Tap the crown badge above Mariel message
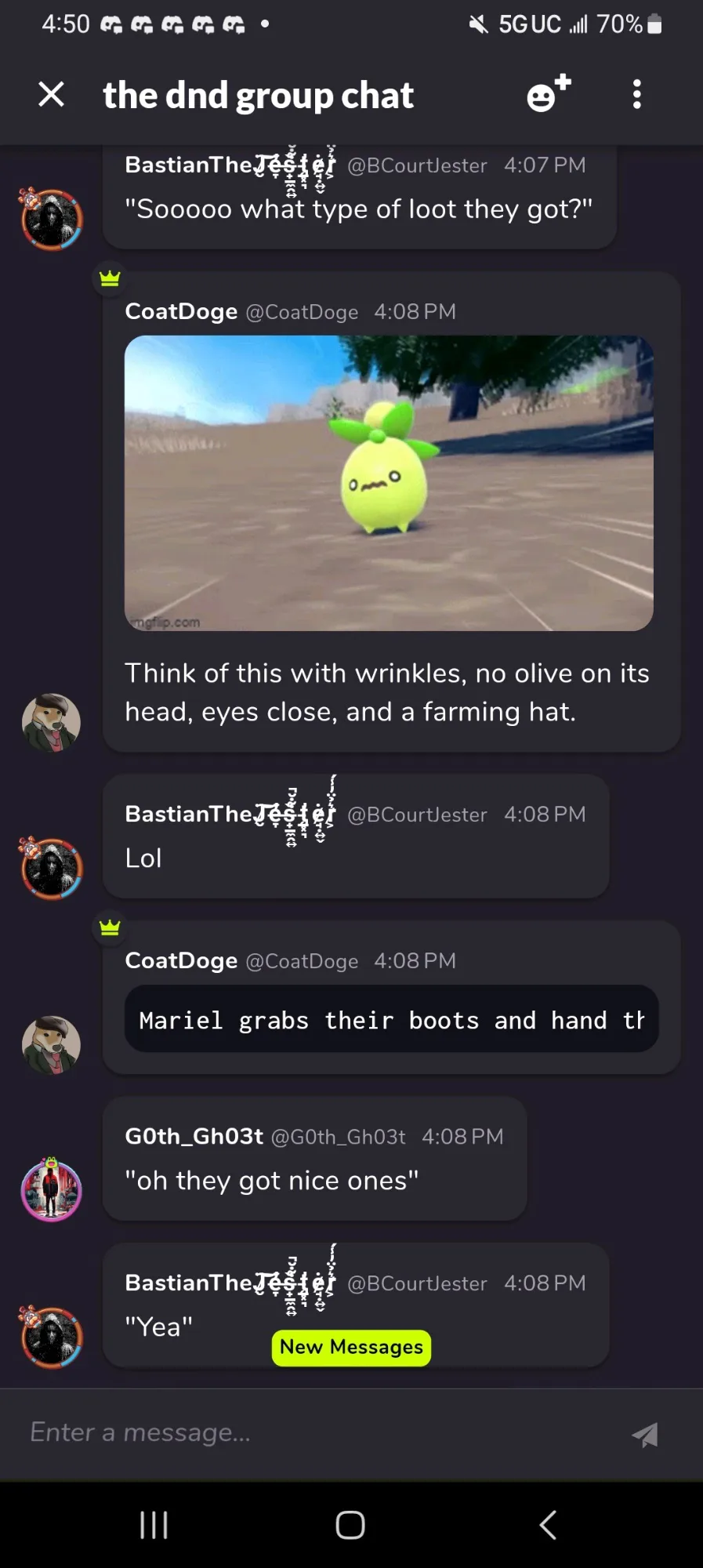This screenshot has width=703, height=1568. tap(110, 927)
